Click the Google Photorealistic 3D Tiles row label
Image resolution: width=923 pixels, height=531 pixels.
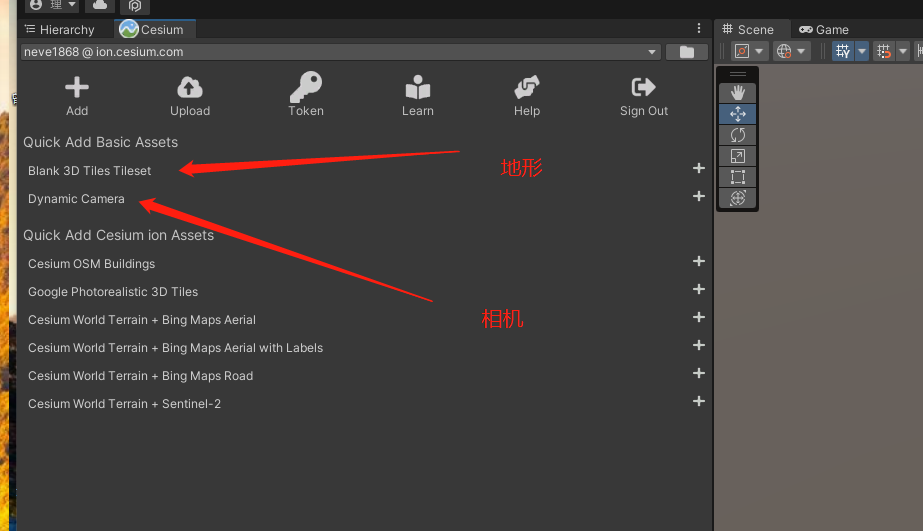pos(113,292)
